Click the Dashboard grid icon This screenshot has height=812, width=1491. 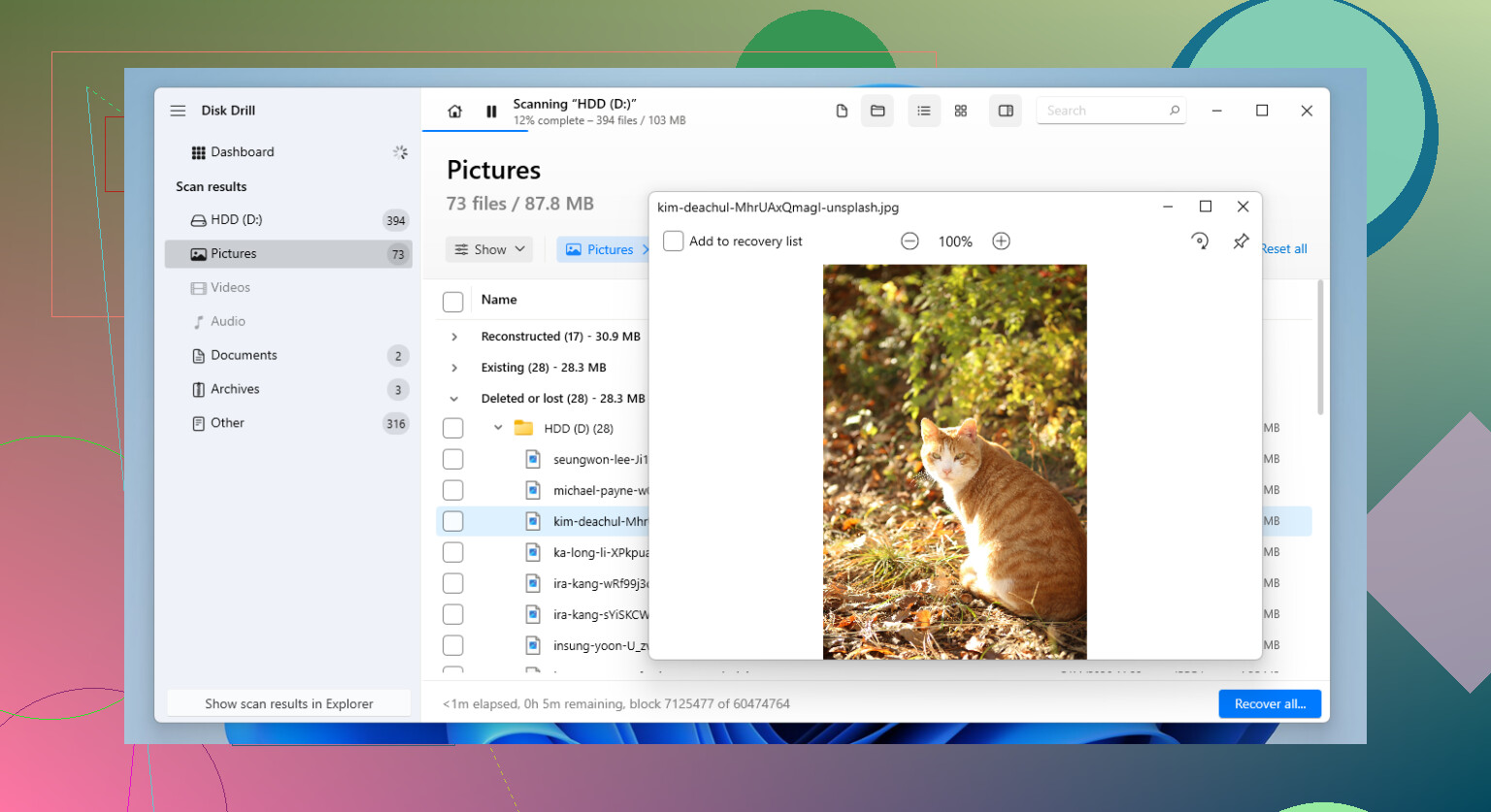click(198, 152)
